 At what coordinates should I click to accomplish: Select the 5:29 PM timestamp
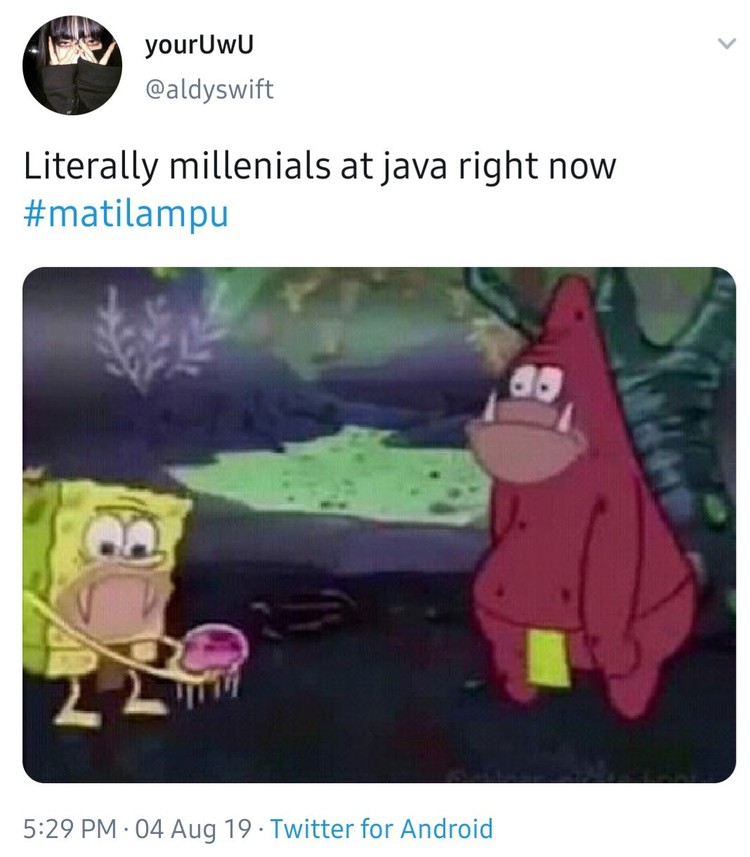[x=70, y=829]
